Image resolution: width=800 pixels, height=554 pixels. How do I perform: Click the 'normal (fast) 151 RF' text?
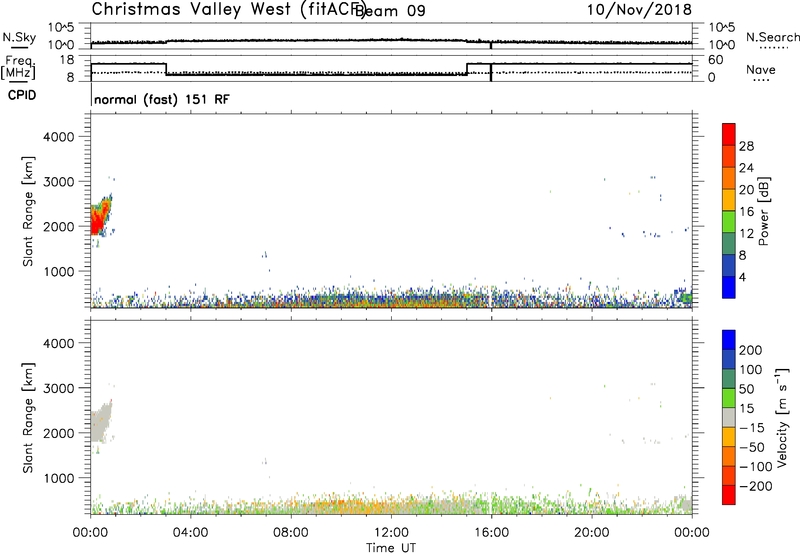pos(162,99)
